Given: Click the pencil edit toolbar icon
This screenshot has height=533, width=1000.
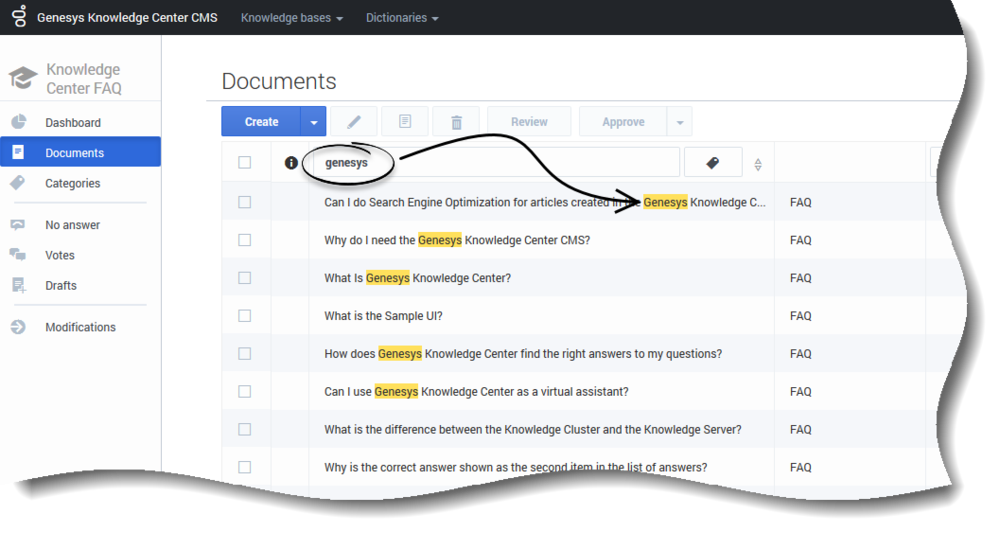Looking at the screenshot, I should tap(354, 121).
